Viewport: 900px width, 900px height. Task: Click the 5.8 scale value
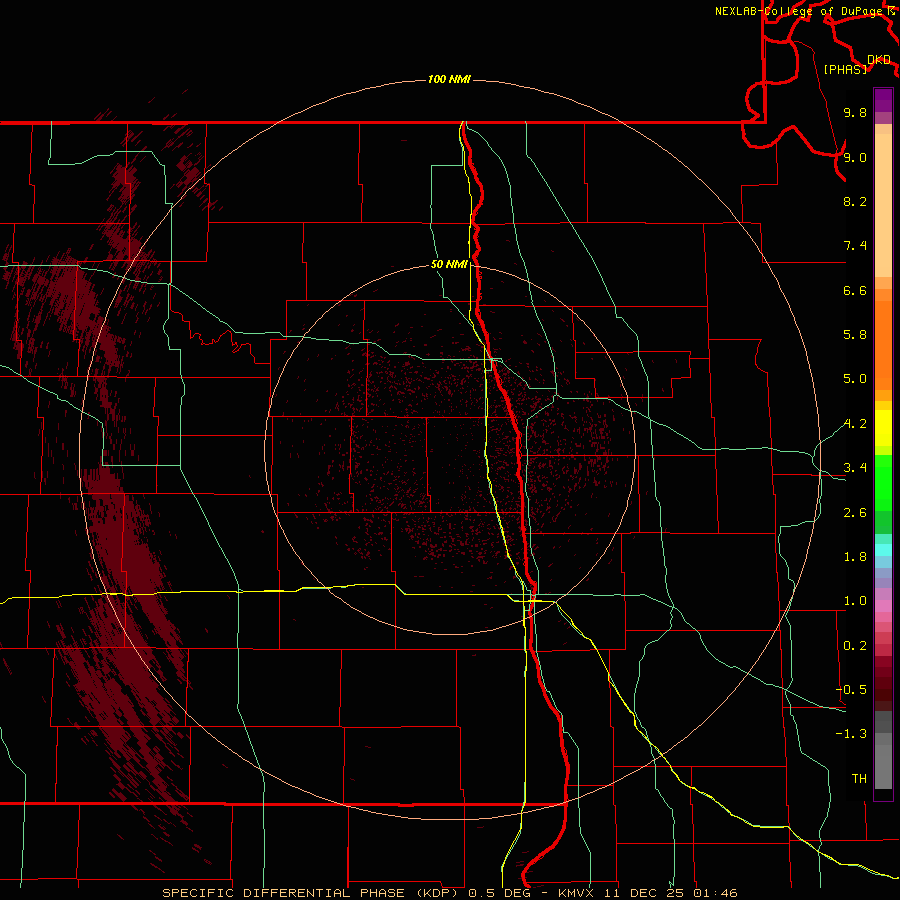(855, 335)
